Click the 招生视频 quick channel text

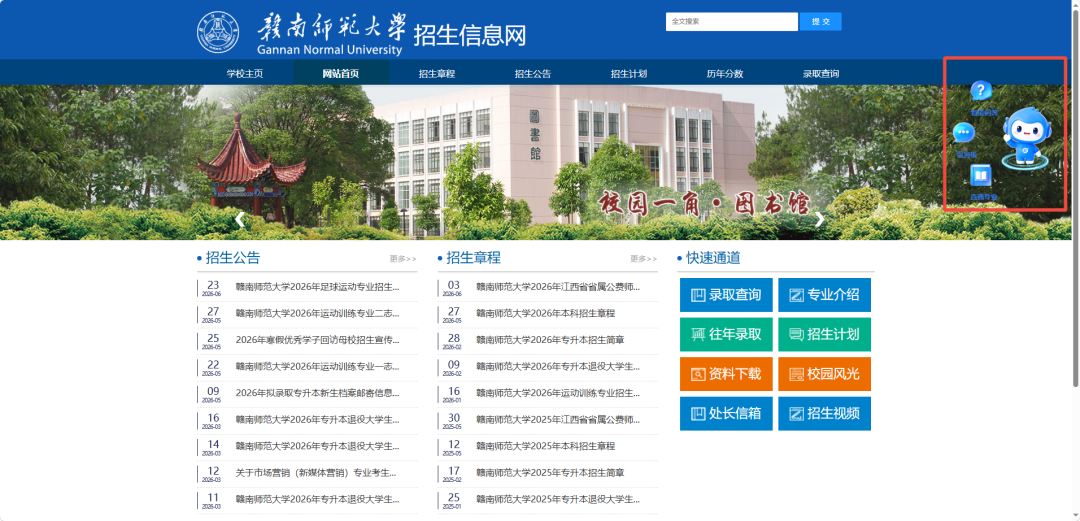(x=833, y=414)
